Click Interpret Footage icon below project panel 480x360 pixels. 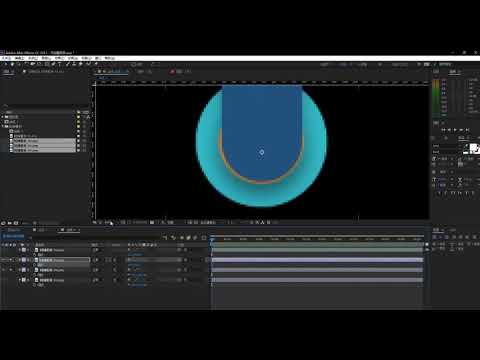tap(3, 223)
